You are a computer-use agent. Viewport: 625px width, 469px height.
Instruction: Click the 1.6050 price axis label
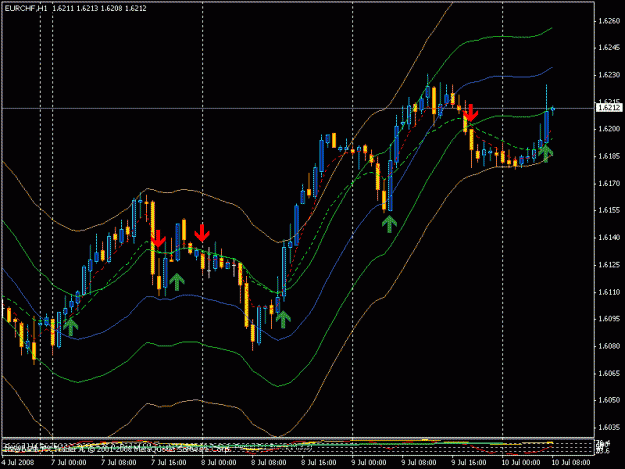(x=609, y=400)
